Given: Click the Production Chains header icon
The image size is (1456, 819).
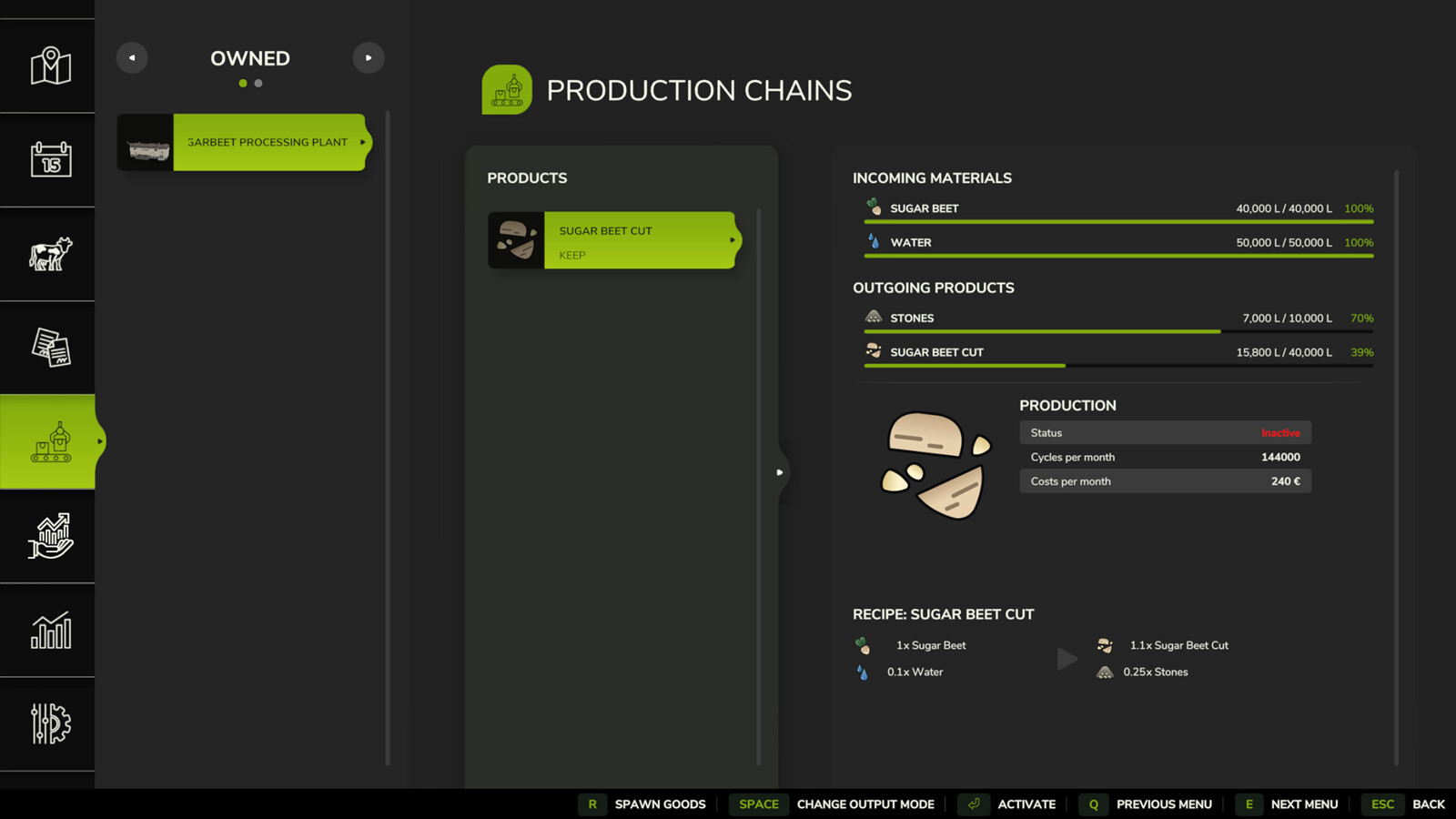Looking at the screenshot, I should pos(507,89).
